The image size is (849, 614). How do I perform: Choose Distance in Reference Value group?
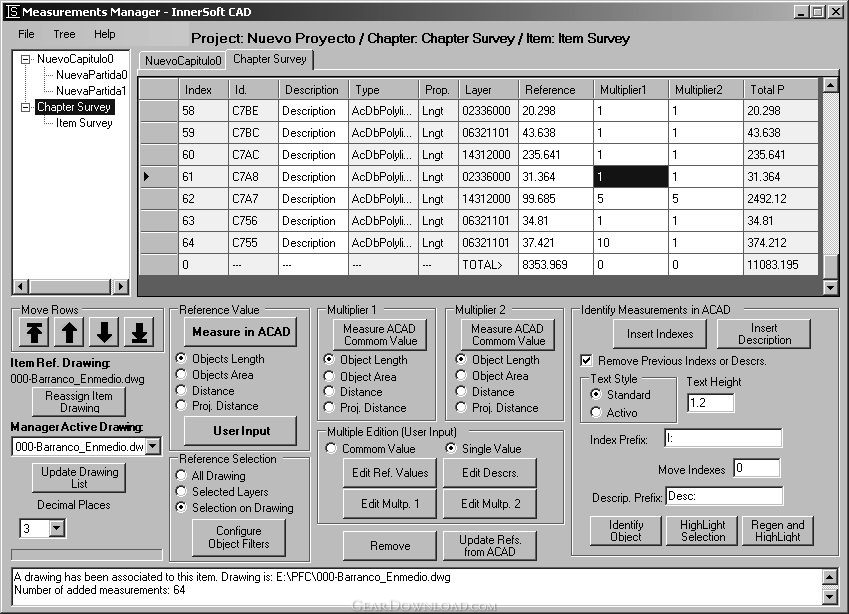181,390
